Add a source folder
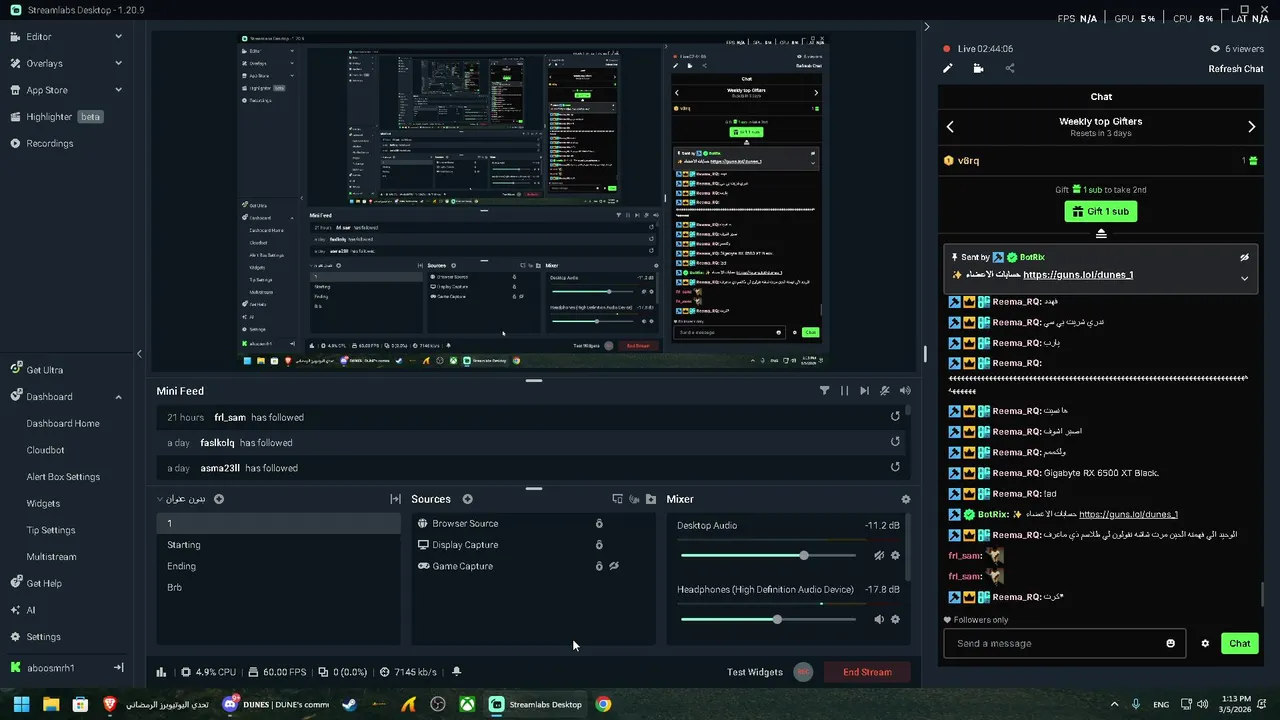The width and height of the screenshot is (1280, 720). click(x=651, y=499)
